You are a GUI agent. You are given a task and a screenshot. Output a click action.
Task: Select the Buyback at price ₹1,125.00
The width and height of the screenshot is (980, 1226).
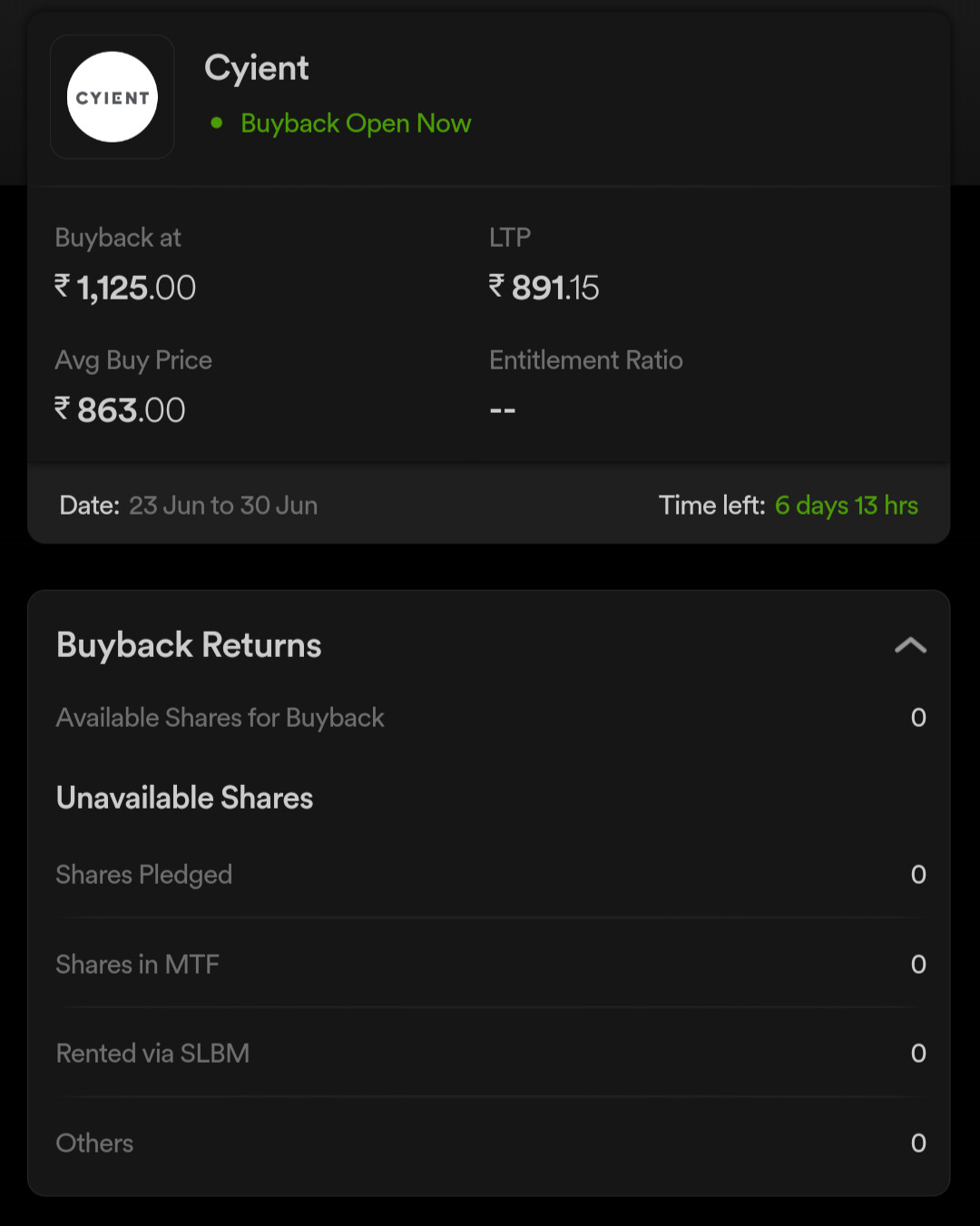[x=125, y=288]
